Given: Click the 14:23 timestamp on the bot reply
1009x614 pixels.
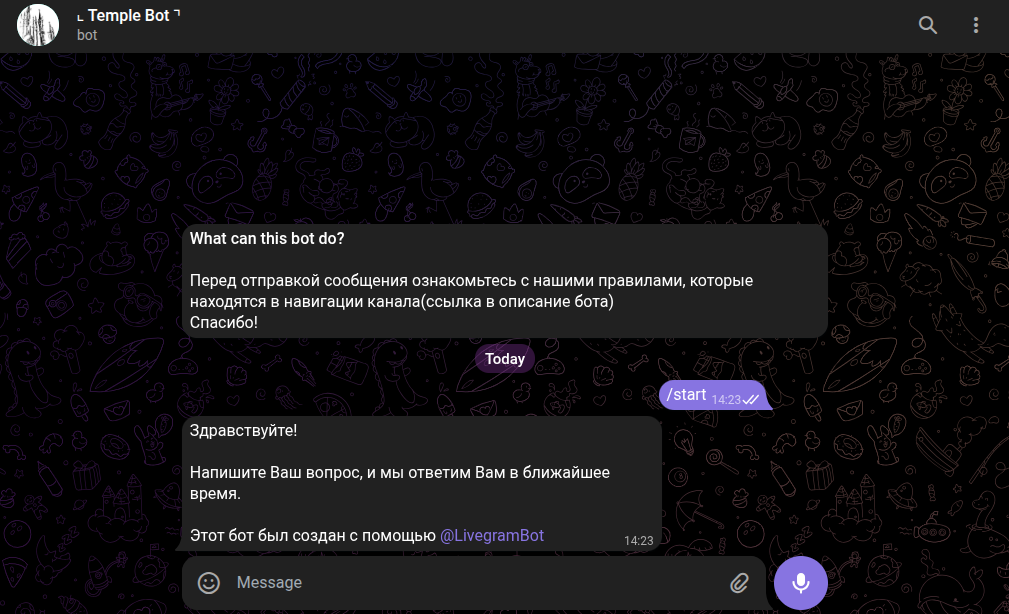Looking at the screenshot, I should point(638,540).
